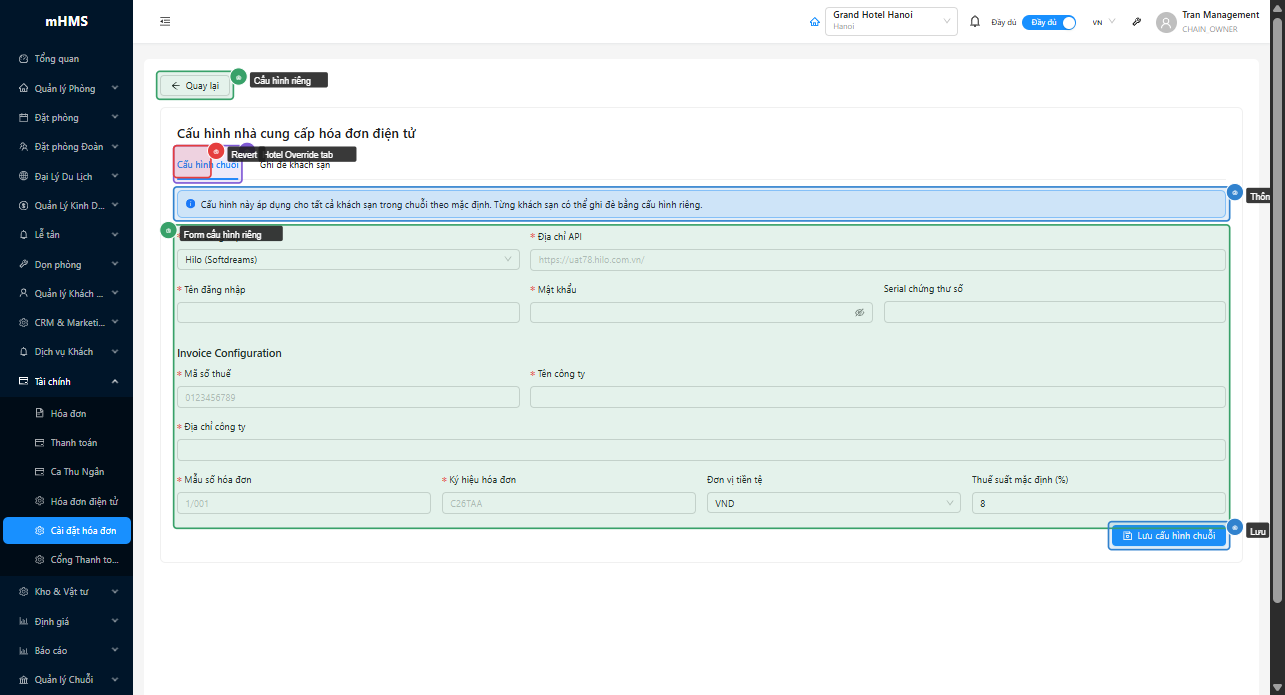Switch to the Ghi đè khách sạn tab
The height and width of the screenshot is (695, 1285).
pyautogui.click(x=296, y=165)
